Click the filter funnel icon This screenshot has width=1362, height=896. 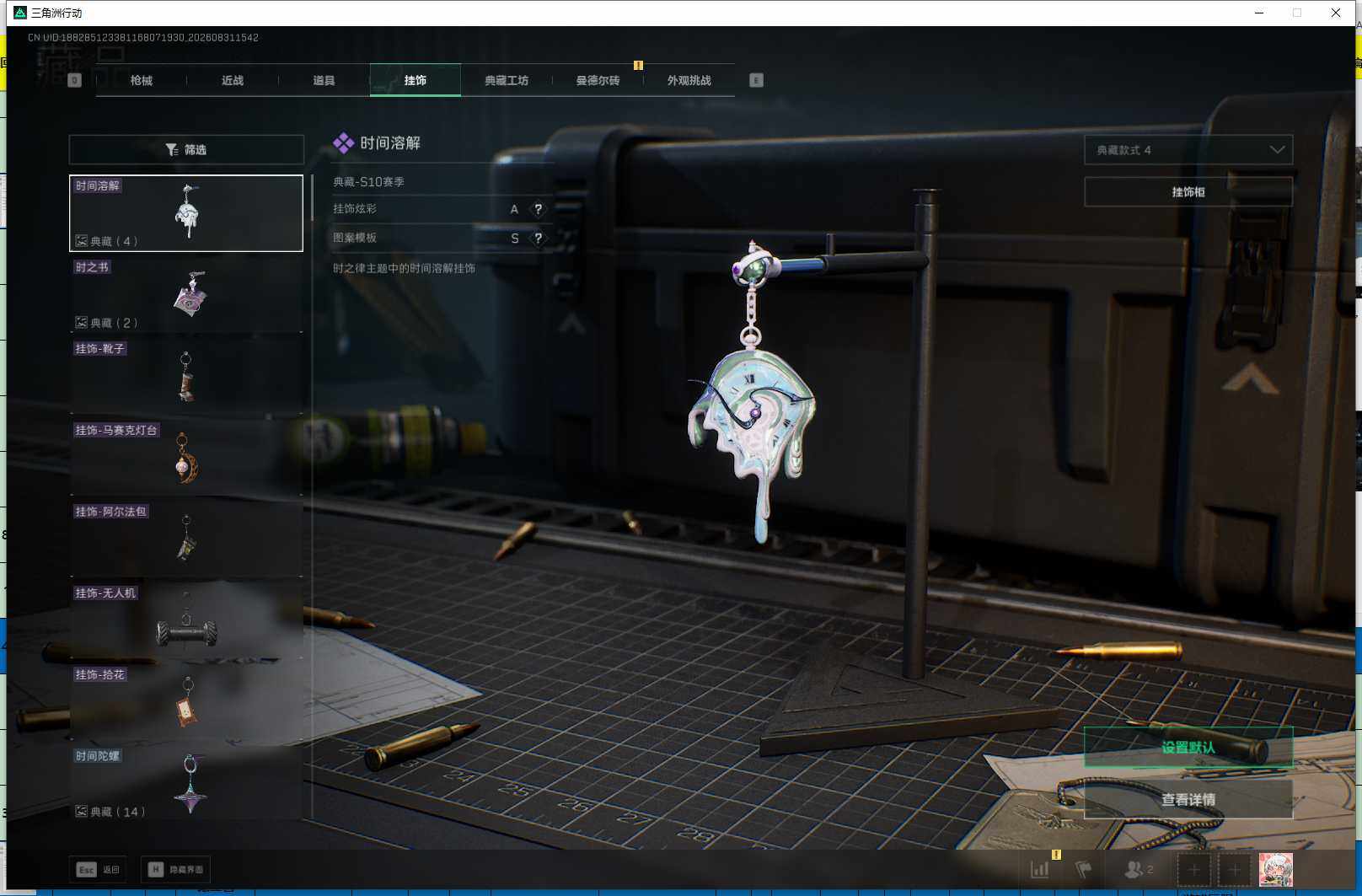pos(172,149)
